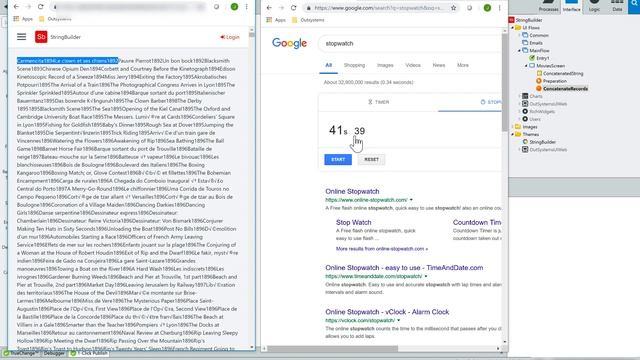Open Shopping tab in Google results
This screenshot has height=360, width=640.
click(x=354, y=65)
